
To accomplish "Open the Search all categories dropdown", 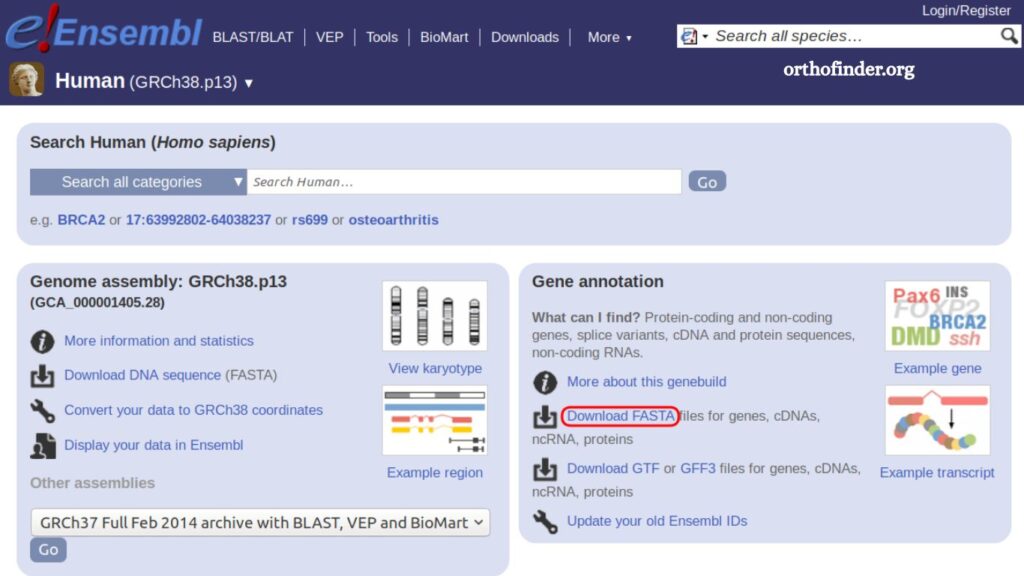I will 138,182.
